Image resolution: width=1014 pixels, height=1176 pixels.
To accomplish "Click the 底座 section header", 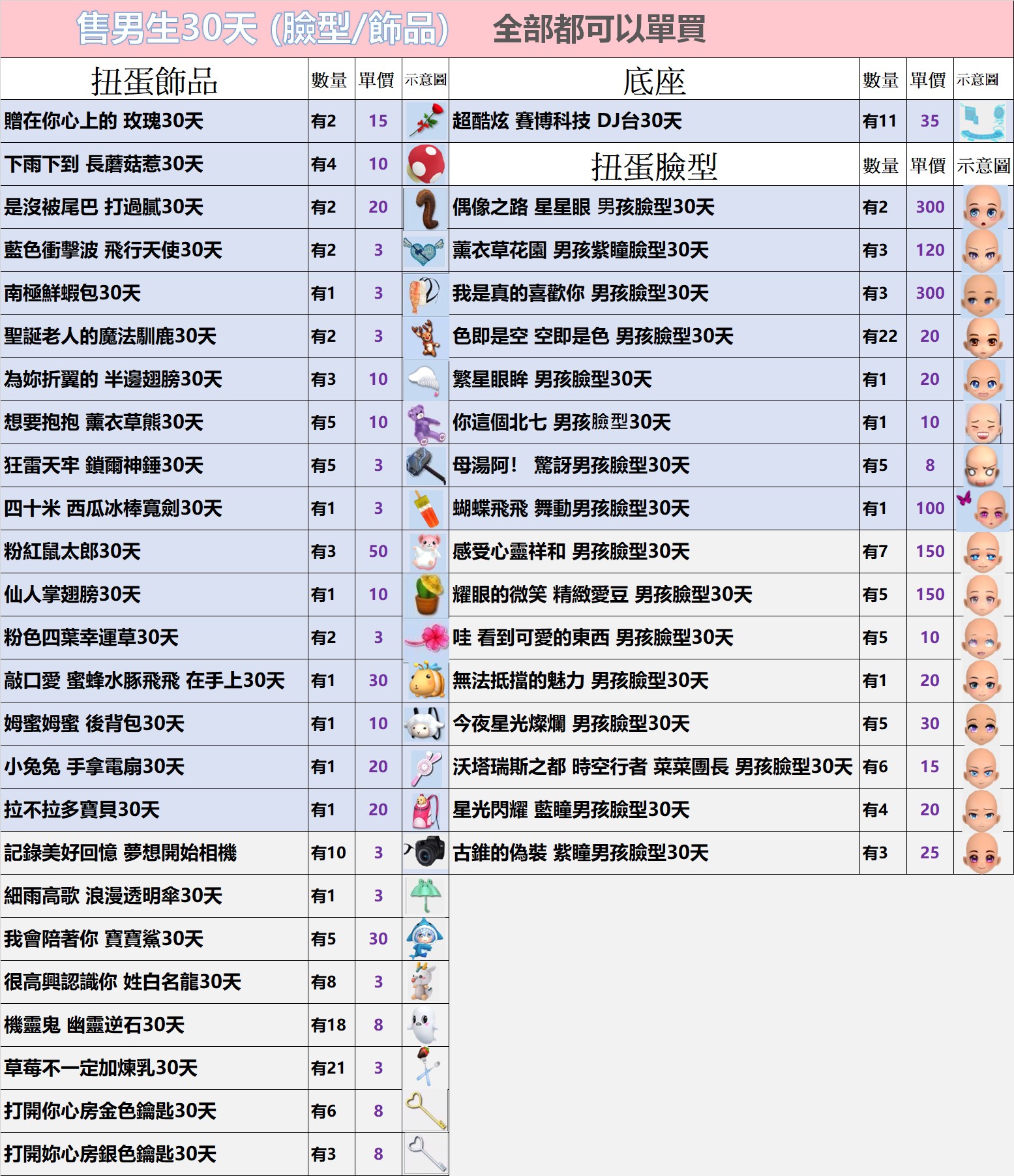I will click(653, 80).
